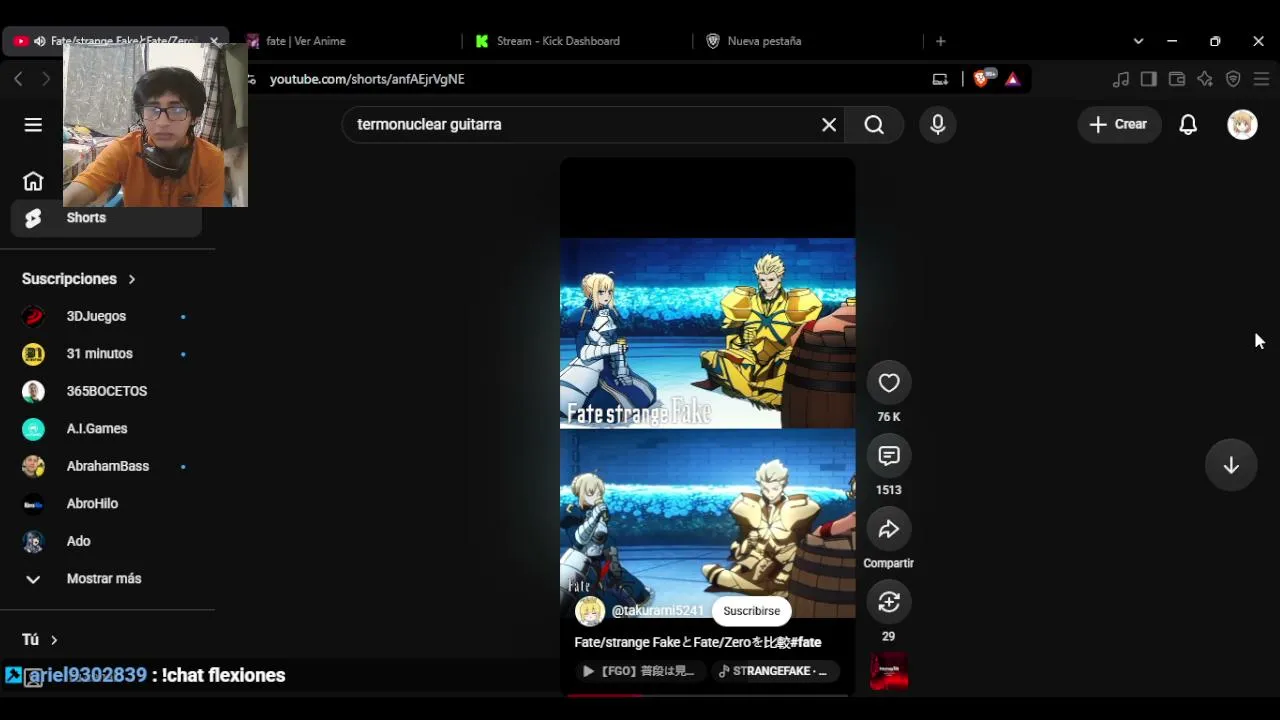1280x720 pixels.
Task: Open the YouTube hamburger guide menu
Action: tap(33, 124)
